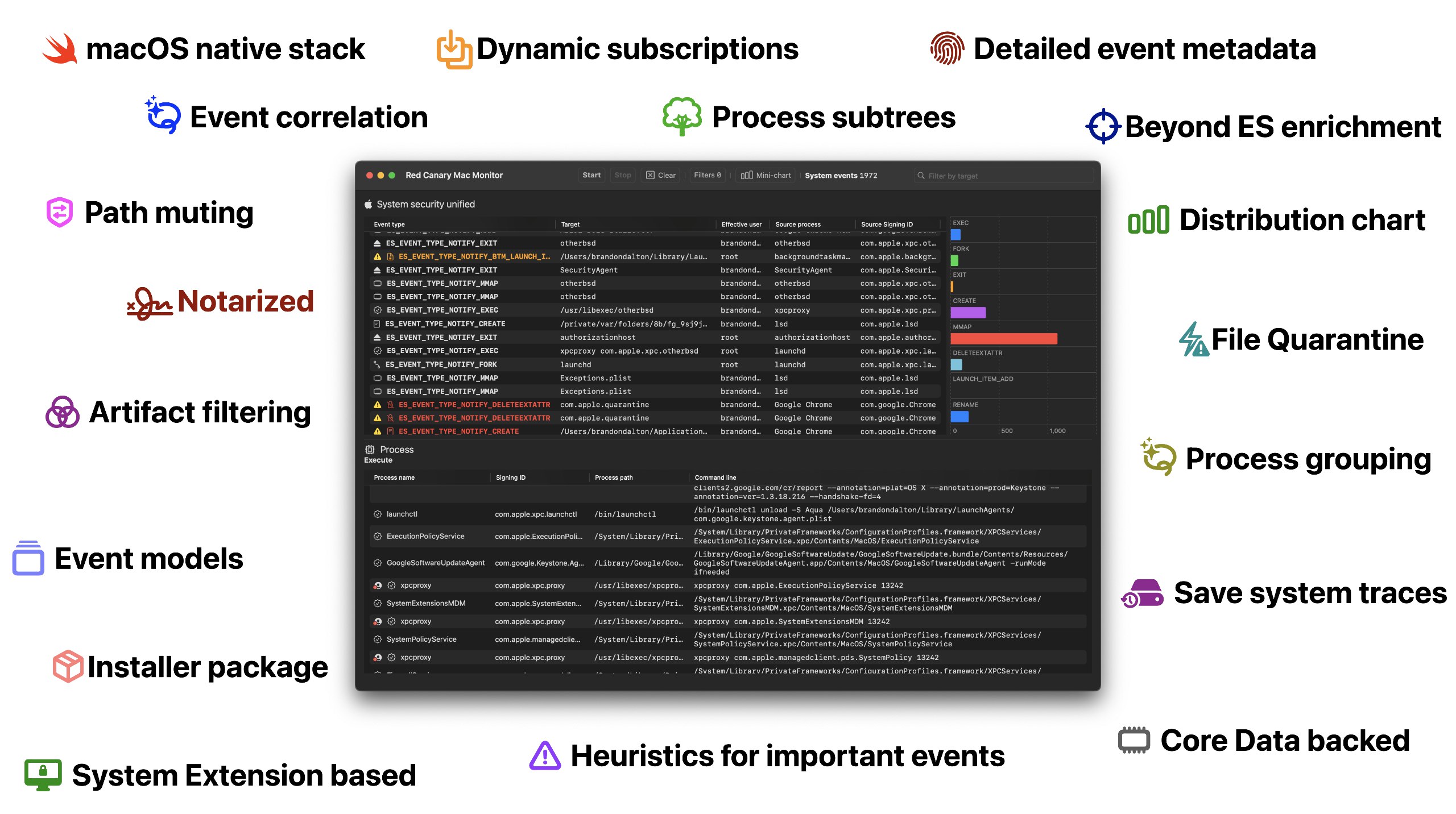
Task: Clear all events with the Clear button
Action: point(661,175)
